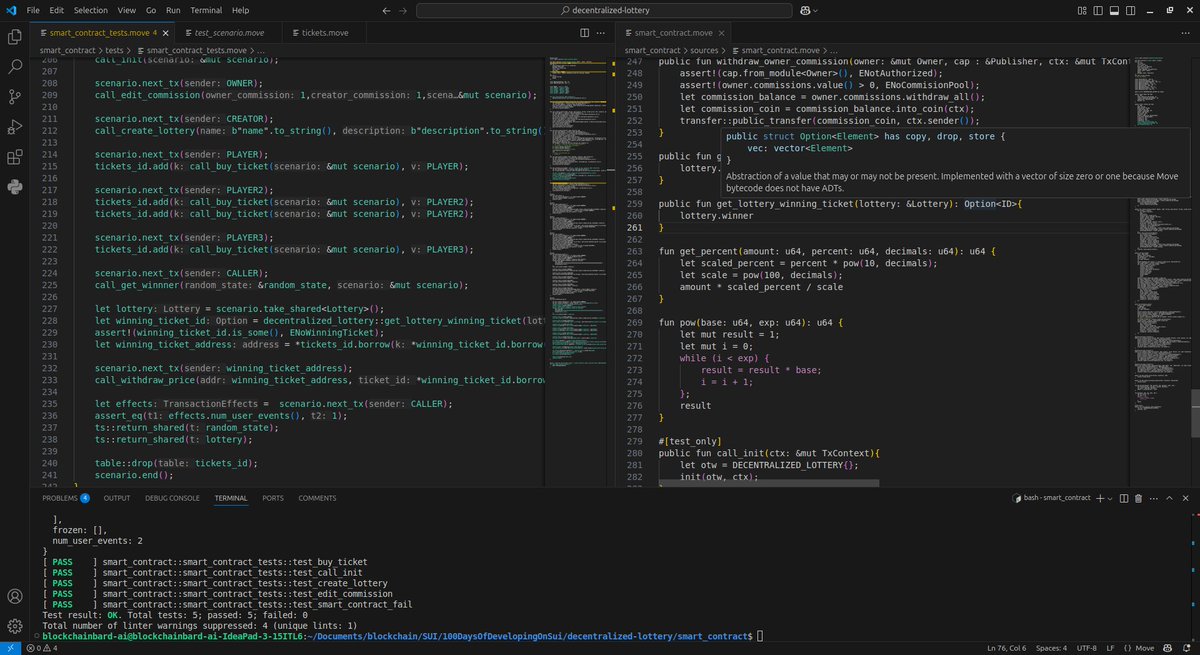Maximize the terminal panel with chevron
This screenshot has width=1200, height=655.
1172,497
